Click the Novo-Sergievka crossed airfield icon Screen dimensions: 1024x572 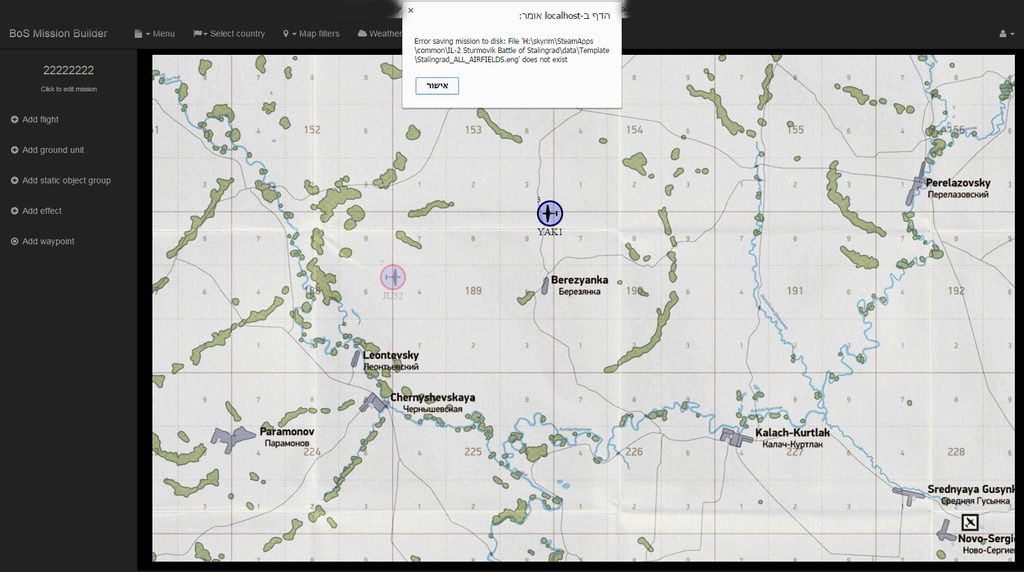pos(969,522)
